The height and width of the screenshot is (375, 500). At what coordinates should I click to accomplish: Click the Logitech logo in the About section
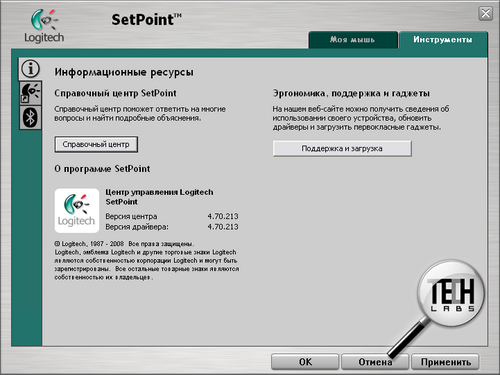[77, 210]
